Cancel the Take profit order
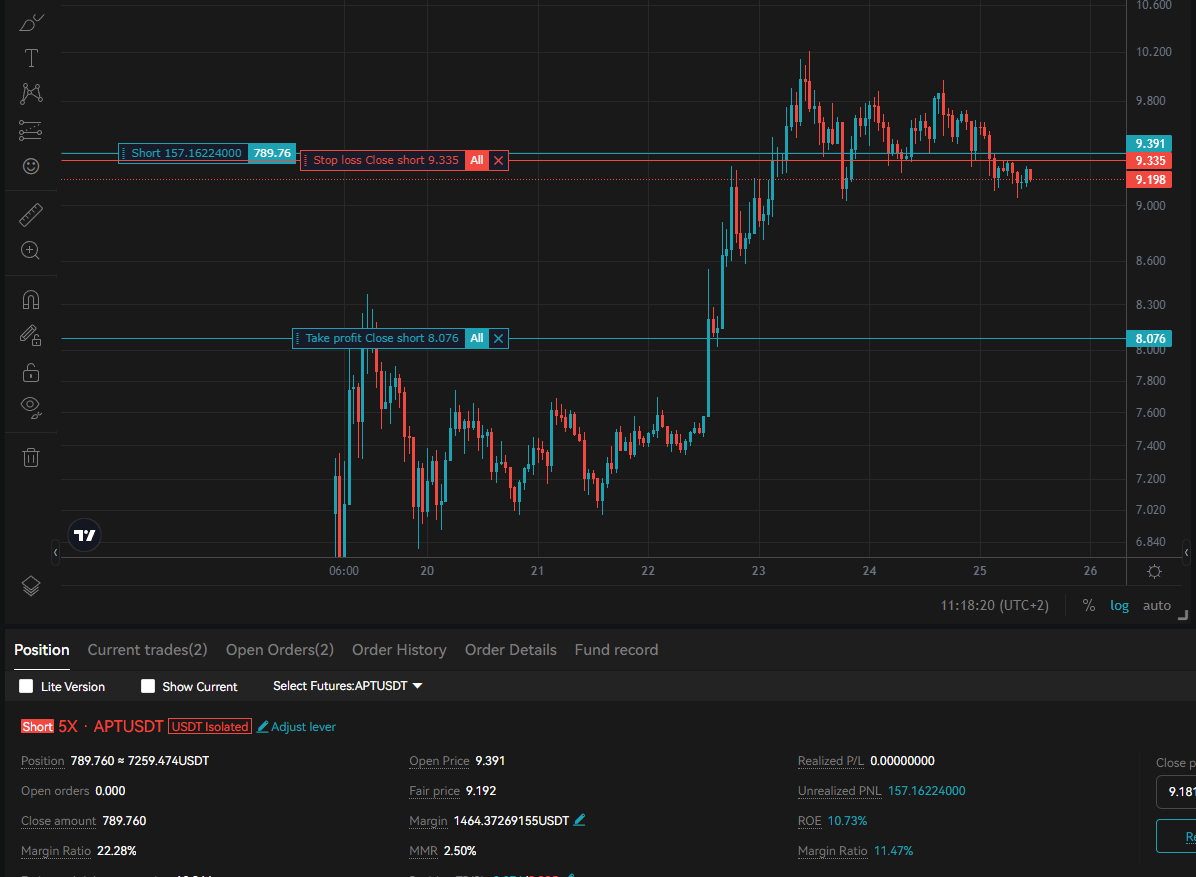 pos(498,338)
